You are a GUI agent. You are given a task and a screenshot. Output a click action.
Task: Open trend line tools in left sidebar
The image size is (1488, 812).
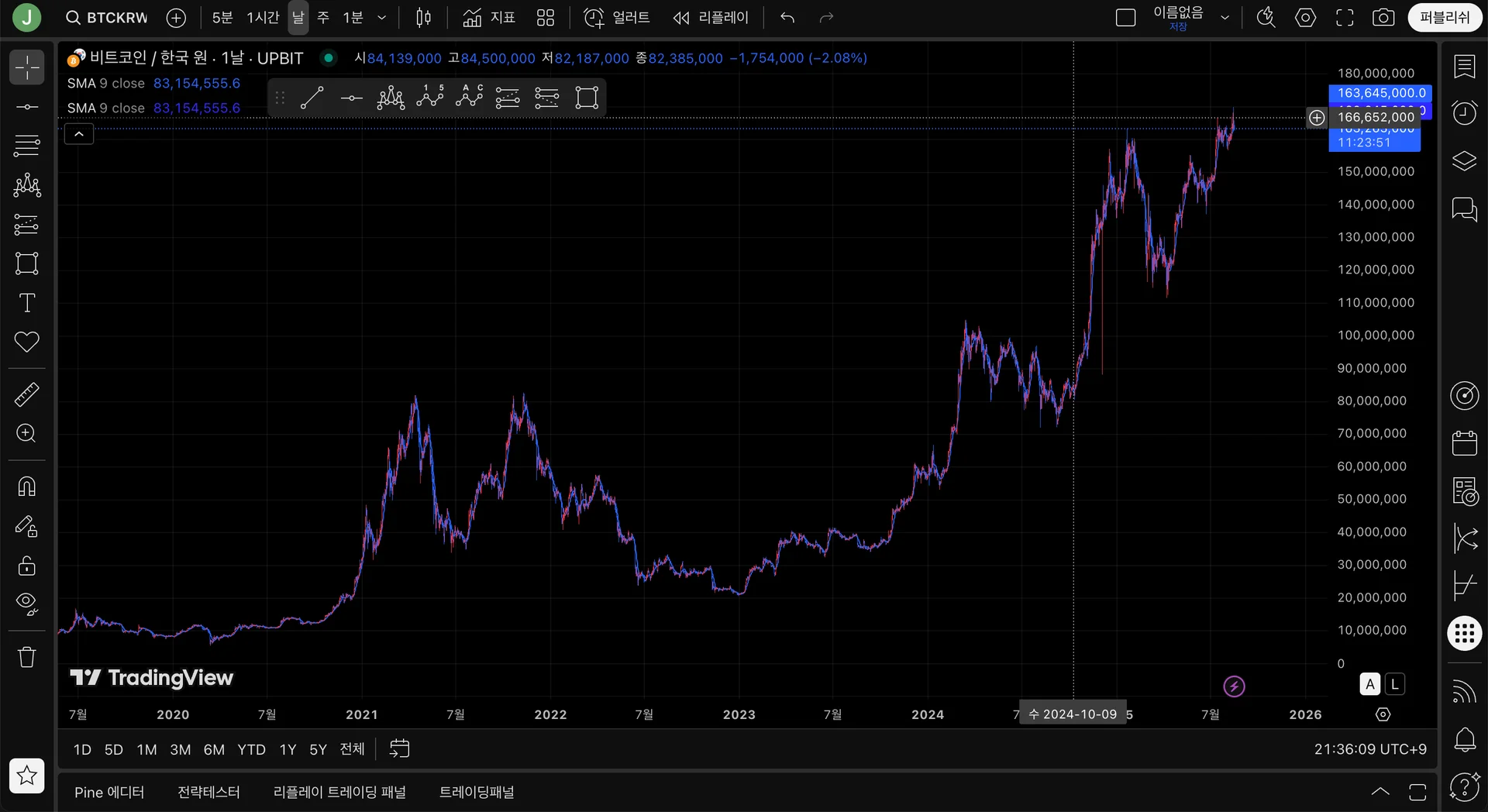point(26,107)
